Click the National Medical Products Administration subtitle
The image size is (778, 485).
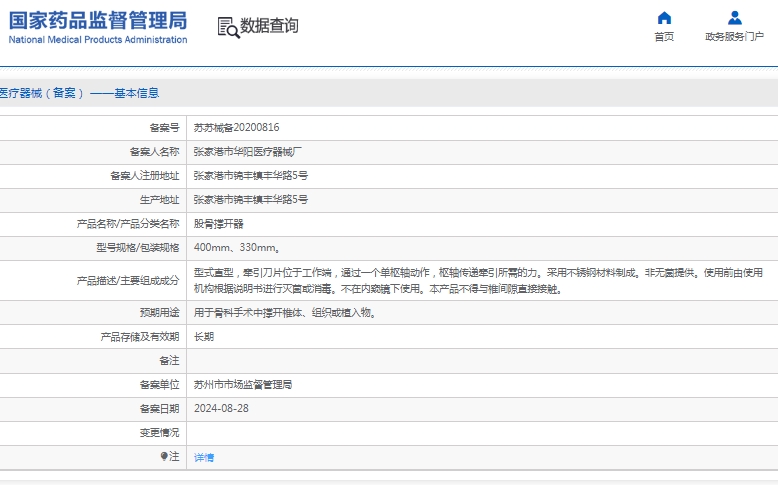pyautogui.click(x=98, y=40)
